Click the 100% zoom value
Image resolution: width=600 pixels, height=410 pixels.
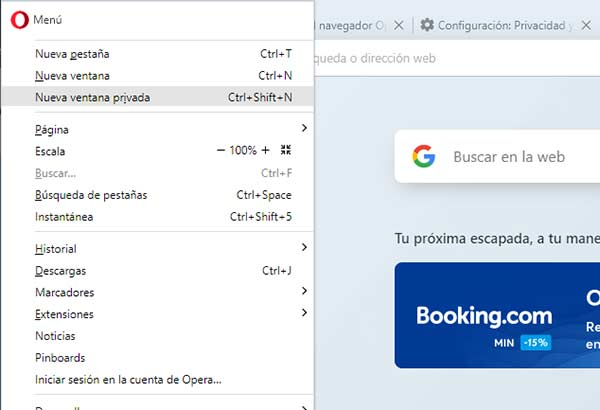[x=243, y=150]
